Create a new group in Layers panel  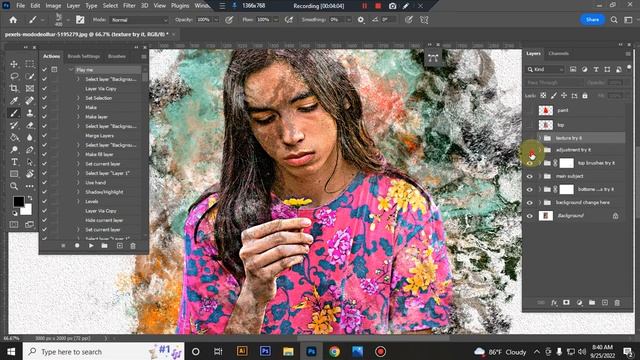(x=592, y=302)
